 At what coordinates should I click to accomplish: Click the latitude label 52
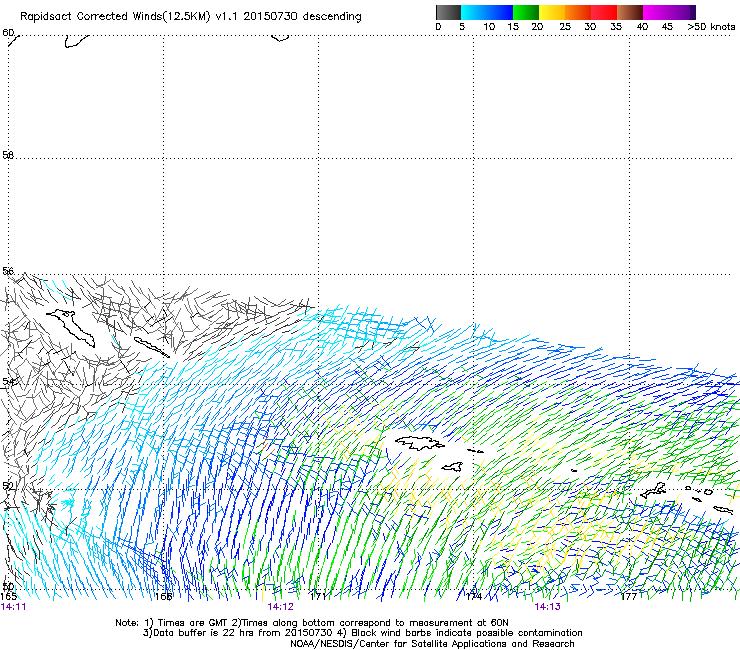pyautogui.click(x=8, y=486)
